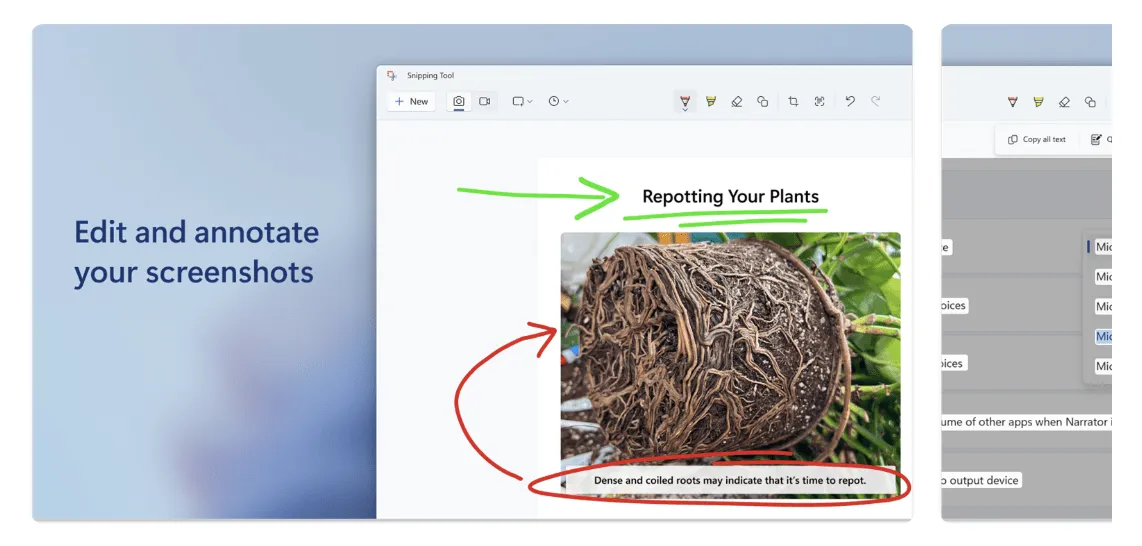
Task: Undo the last annotation
Action: 850,101
